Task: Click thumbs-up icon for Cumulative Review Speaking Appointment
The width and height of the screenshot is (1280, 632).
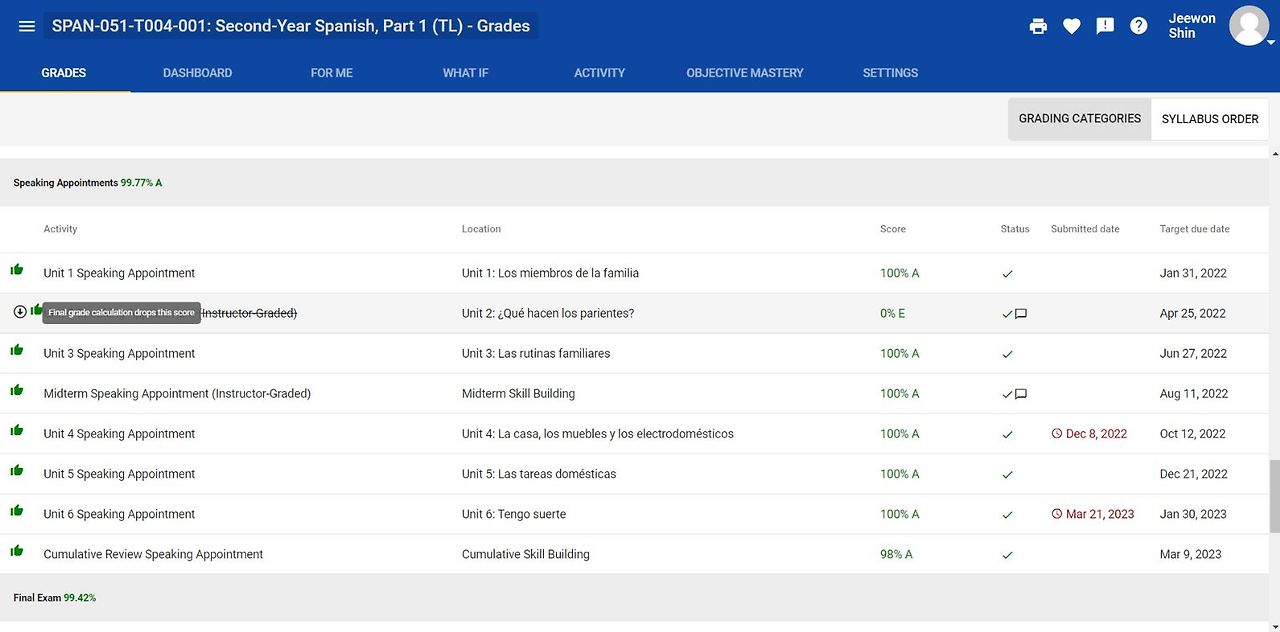Action: pyautogui.click(x=17, y=550)
